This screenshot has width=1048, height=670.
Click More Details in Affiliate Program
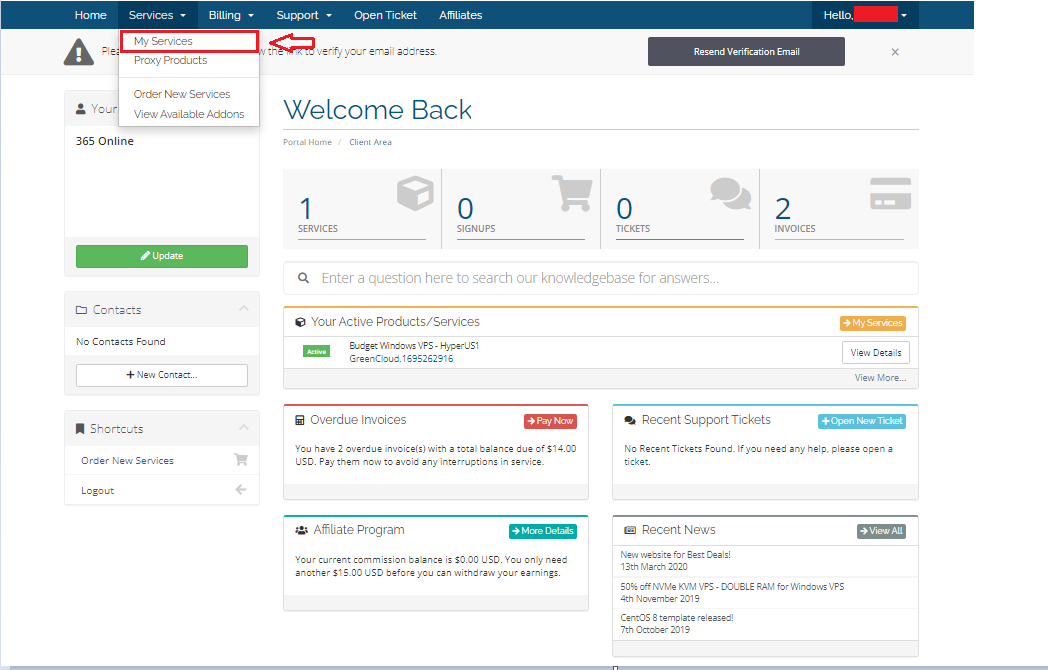(x=543, y=531)
